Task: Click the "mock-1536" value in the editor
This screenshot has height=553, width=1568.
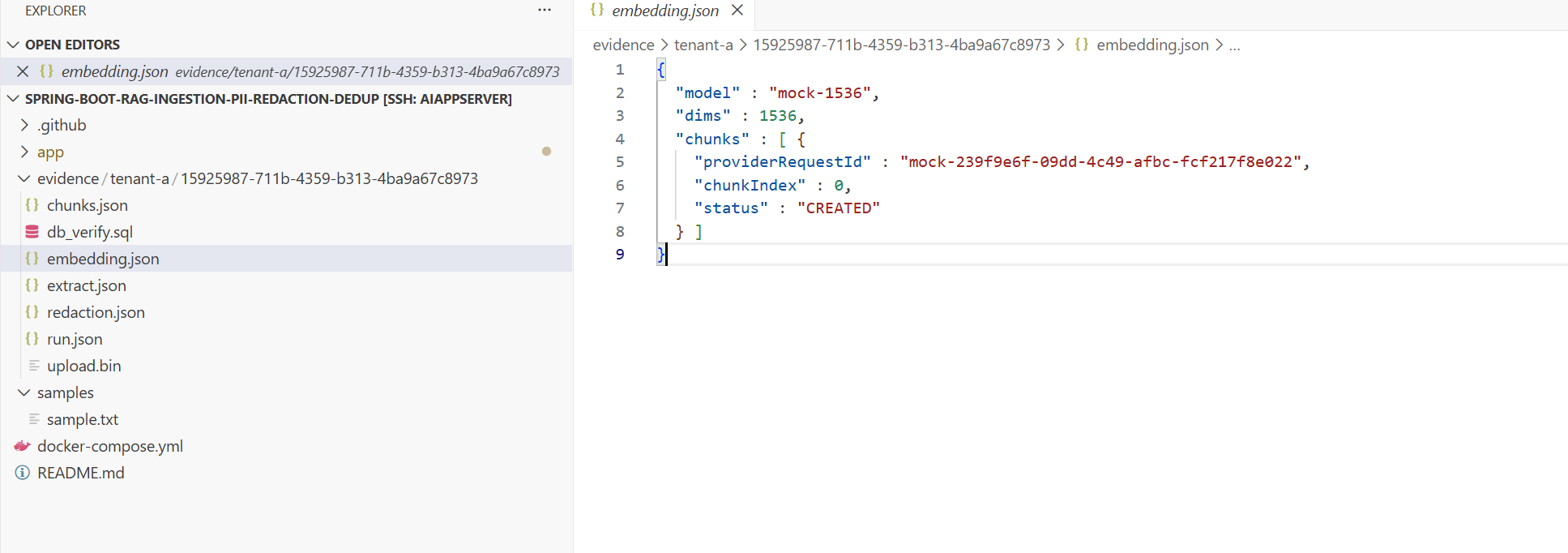Action: coord(819,93)
